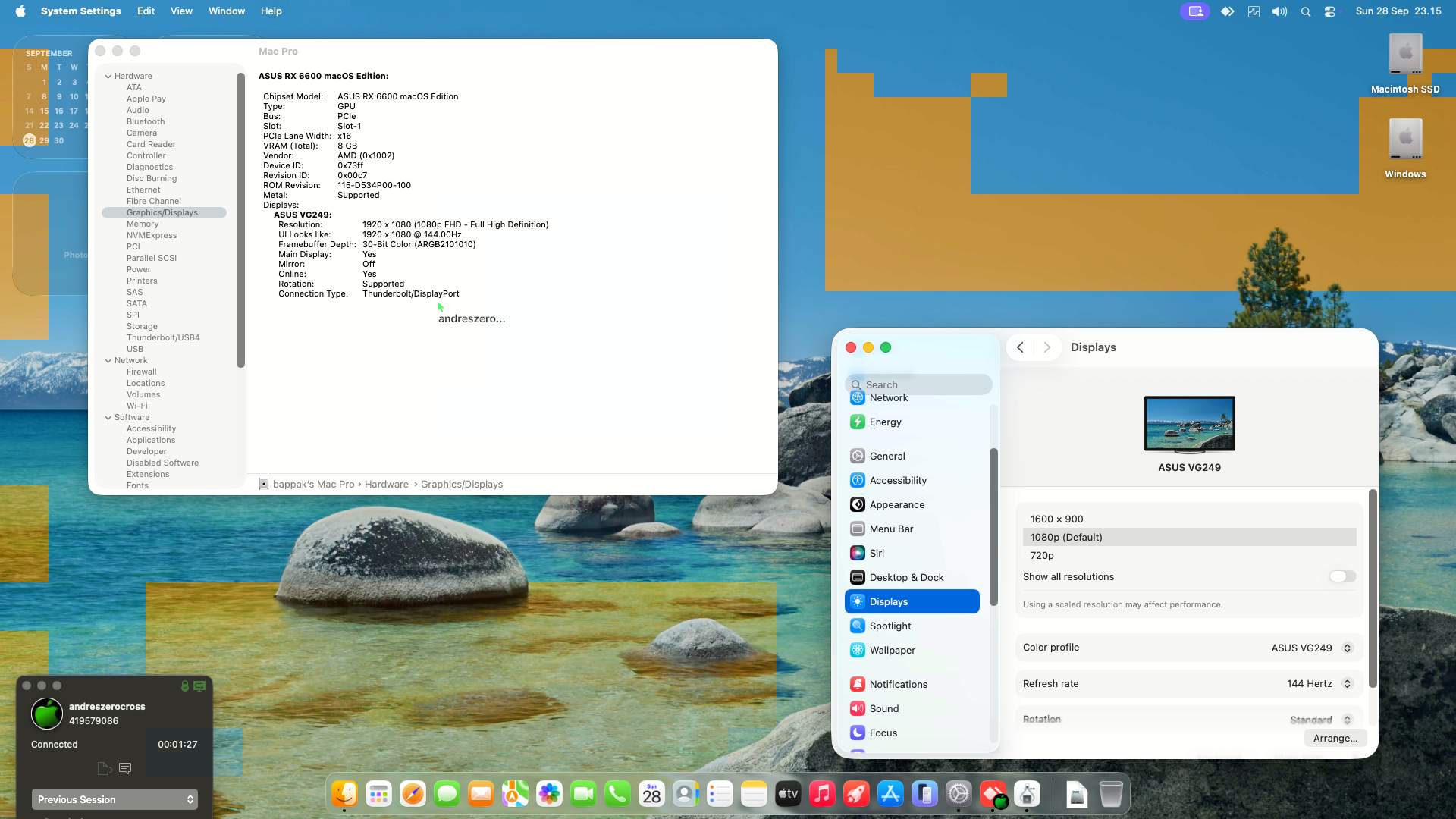Select Graphics/Displays in System Information sidebar
Viewport: 1456px width, 819px height.
[x=164, y=212]
